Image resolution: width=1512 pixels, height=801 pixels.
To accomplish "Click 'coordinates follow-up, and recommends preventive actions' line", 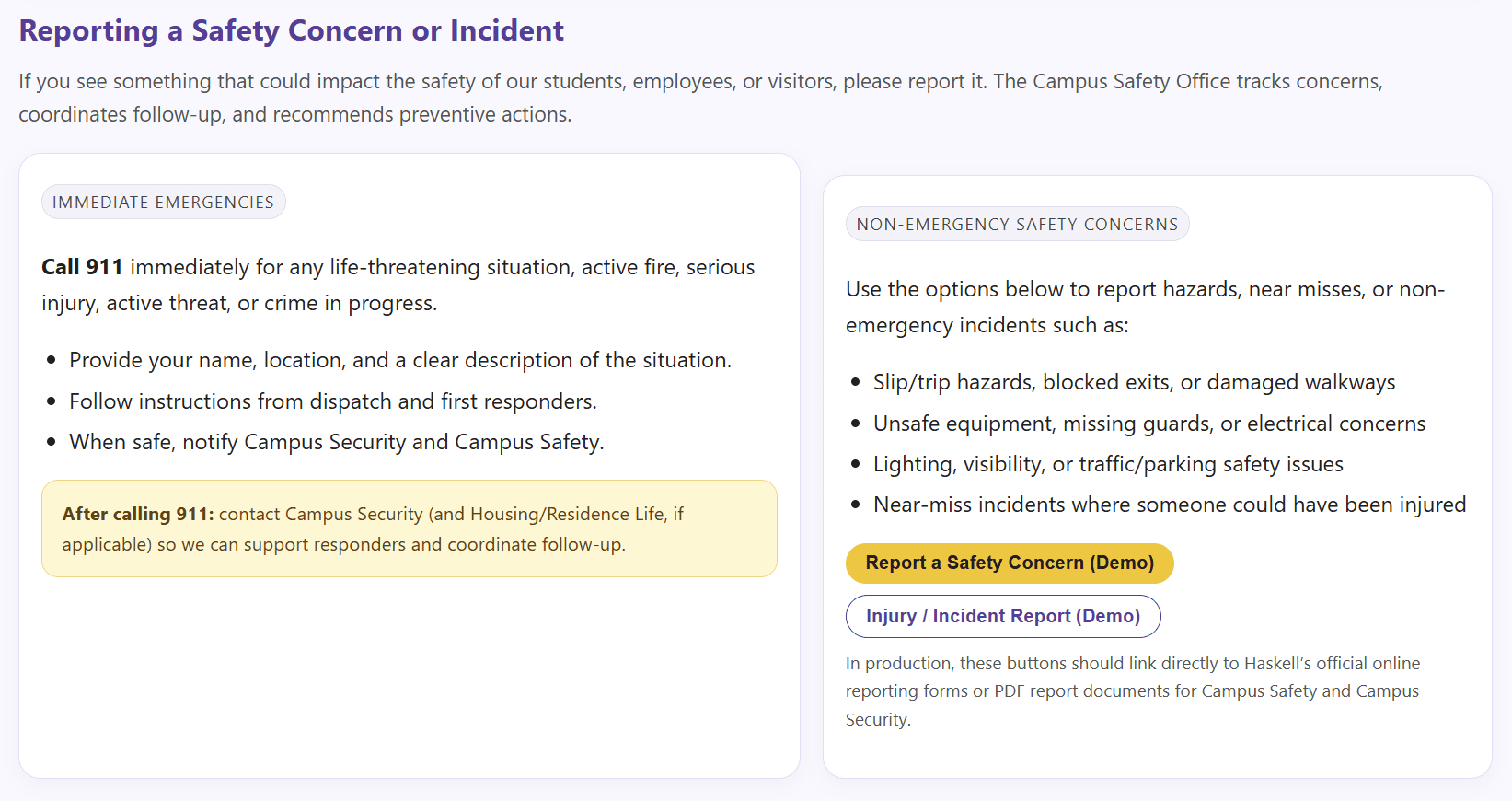I will [294, 115].
